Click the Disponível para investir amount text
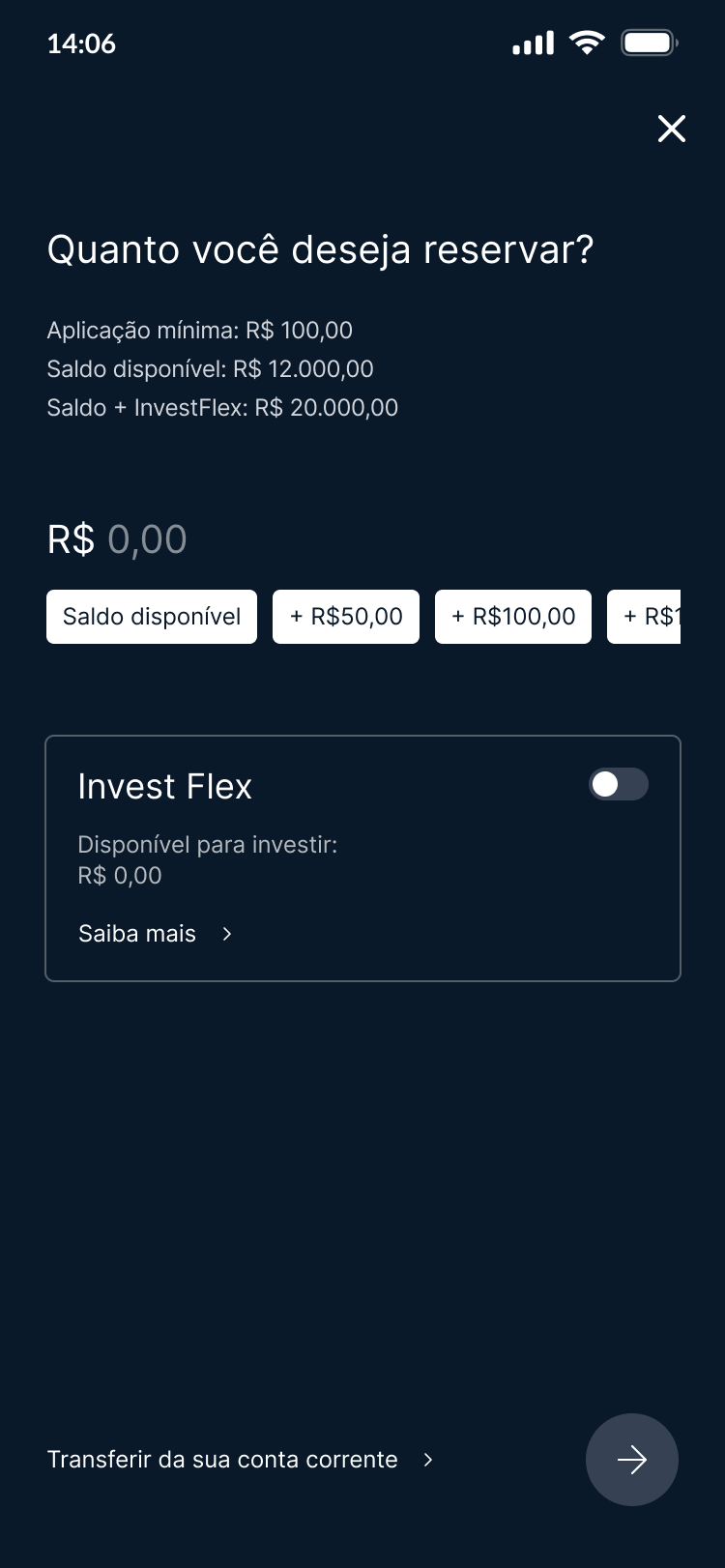725x1568 pixels. [x=120, y=876]
